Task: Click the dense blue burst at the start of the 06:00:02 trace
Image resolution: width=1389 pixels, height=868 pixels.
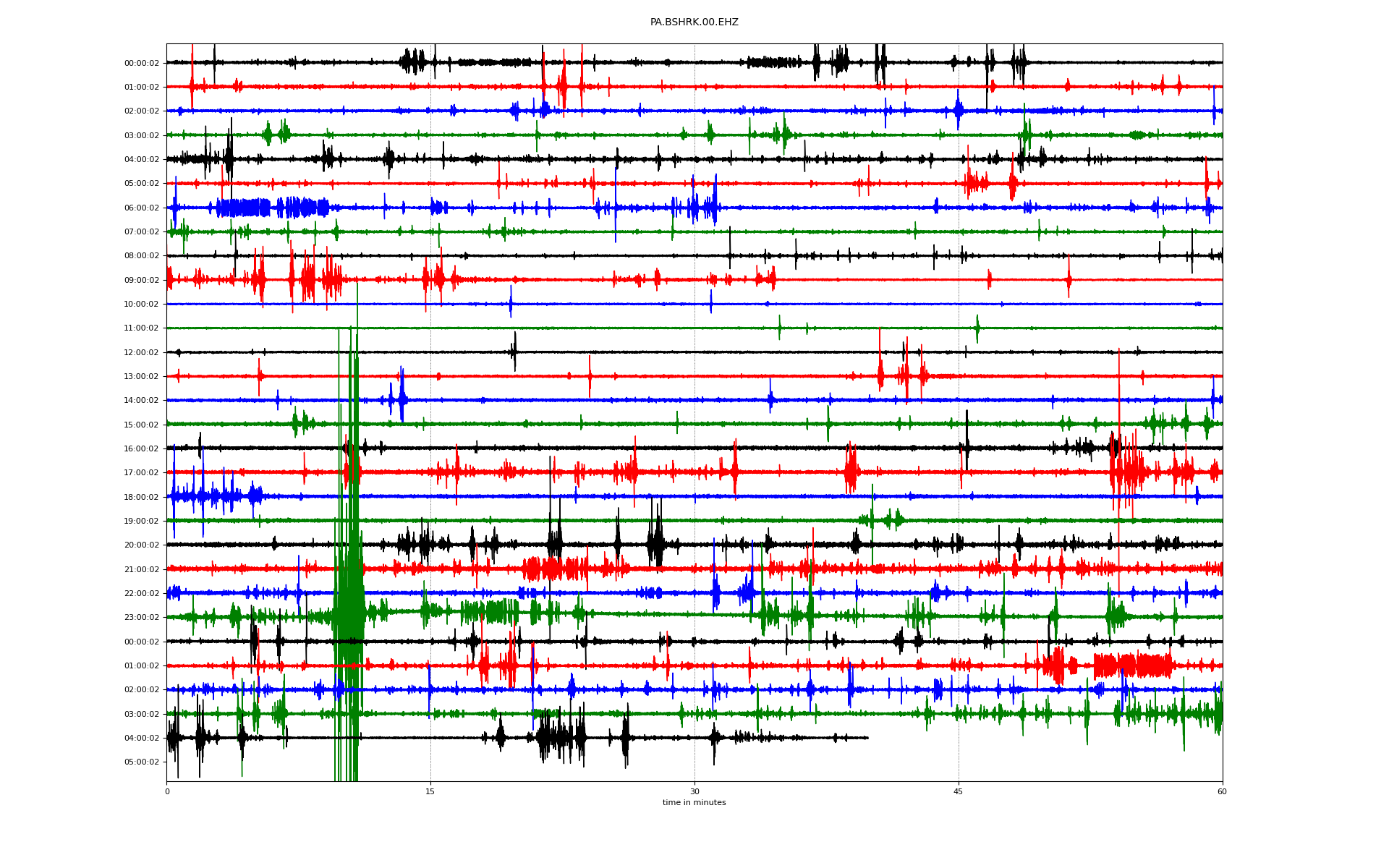Action: pyautogui.click(x=243, y=208)
